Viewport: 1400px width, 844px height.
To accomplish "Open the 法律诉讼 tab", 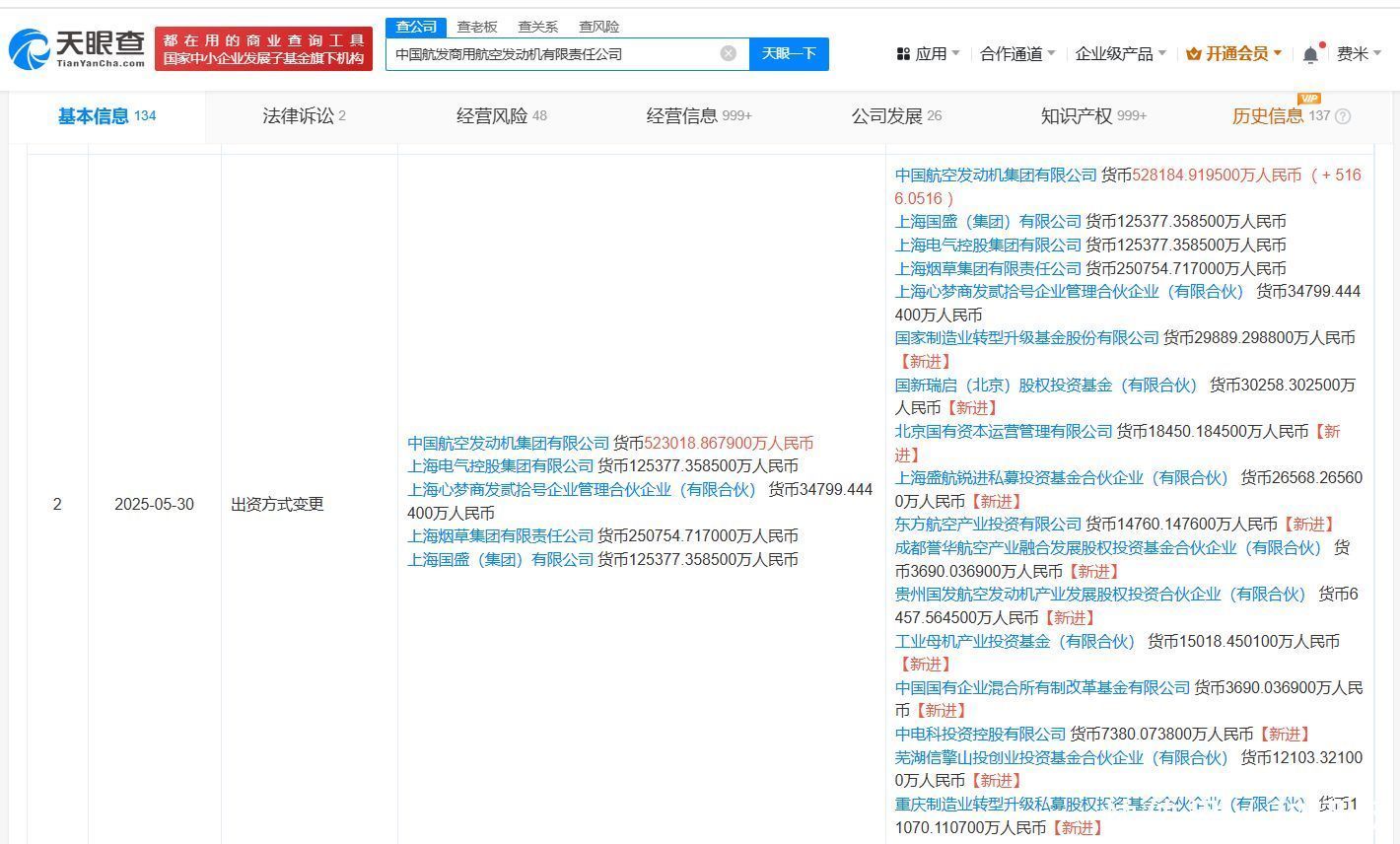I will click(x=304, y=116).
